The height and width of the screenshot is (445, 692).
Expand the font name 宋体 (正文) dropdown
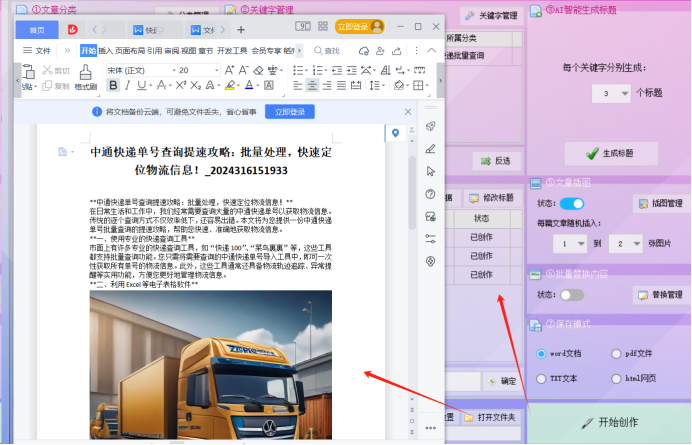tap(140, 70)
